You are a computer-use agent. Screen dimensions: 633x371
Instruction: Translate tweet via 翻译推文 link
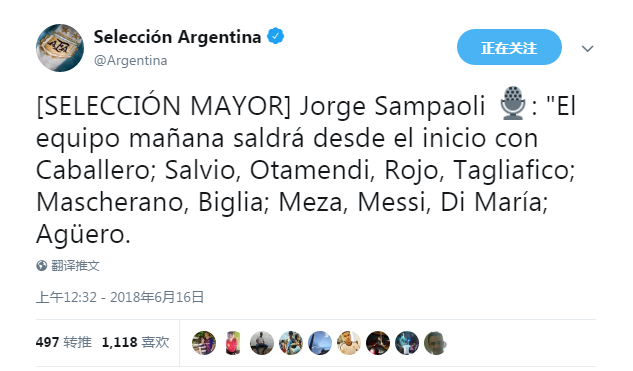point(75,266)
